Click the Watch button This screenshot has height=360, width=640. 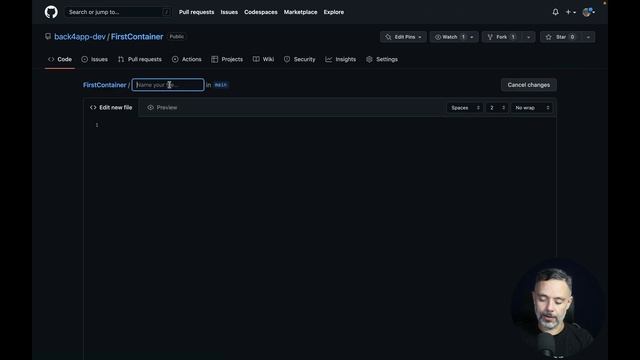[449, 37]
